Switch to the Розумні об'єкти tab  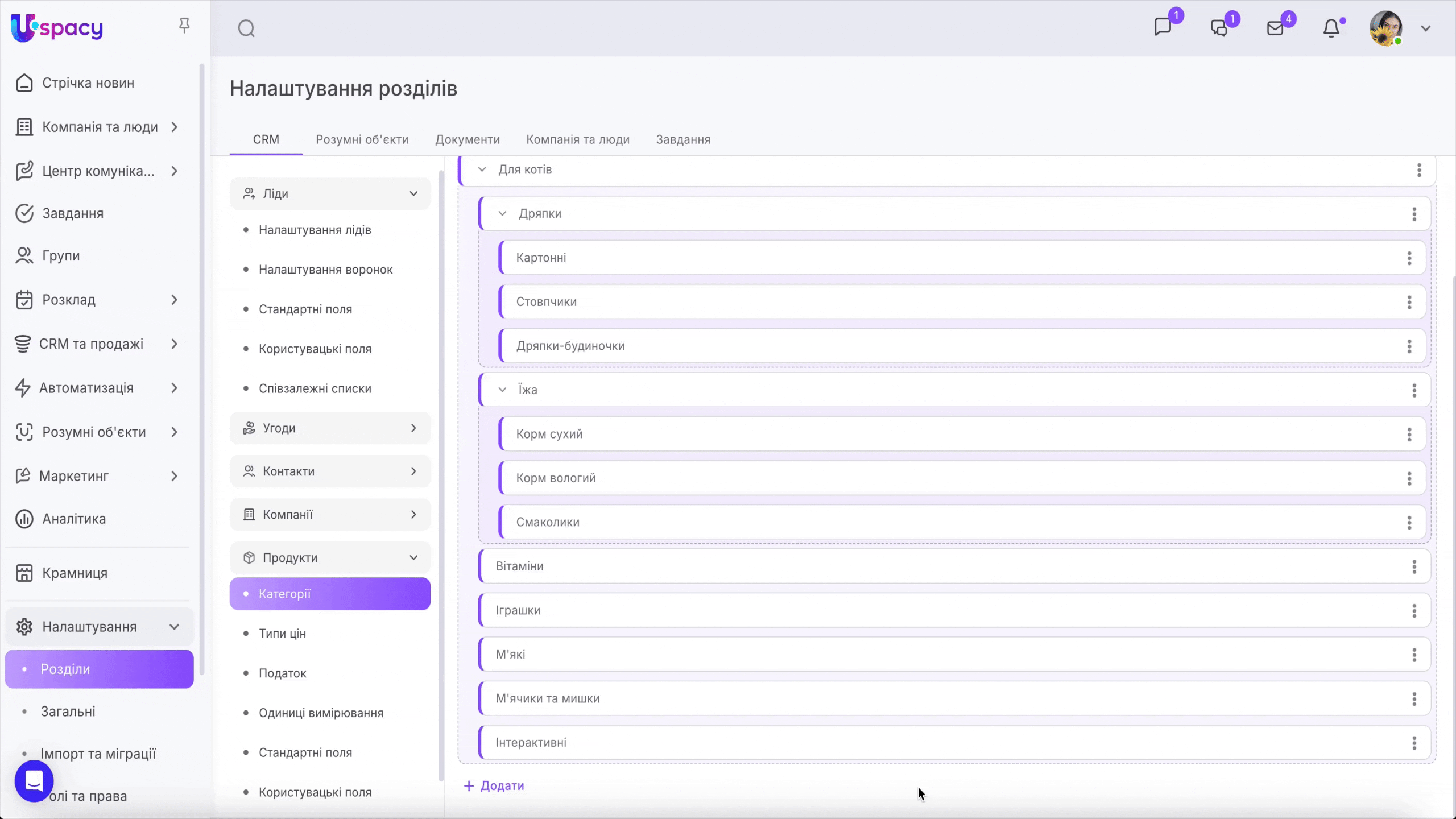tap(362, 139)
